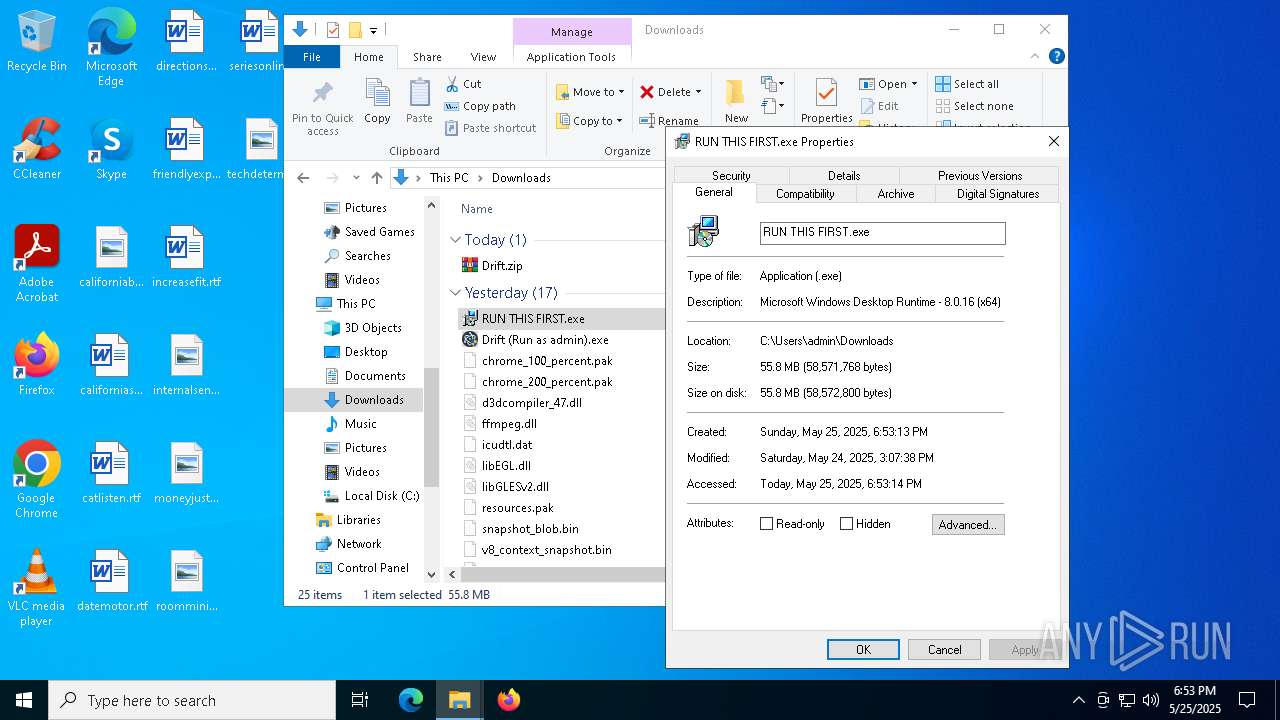Enable the Hidden attribute checkbox
This screenshot has height=720, width=1280.
[x=847, y=524]
